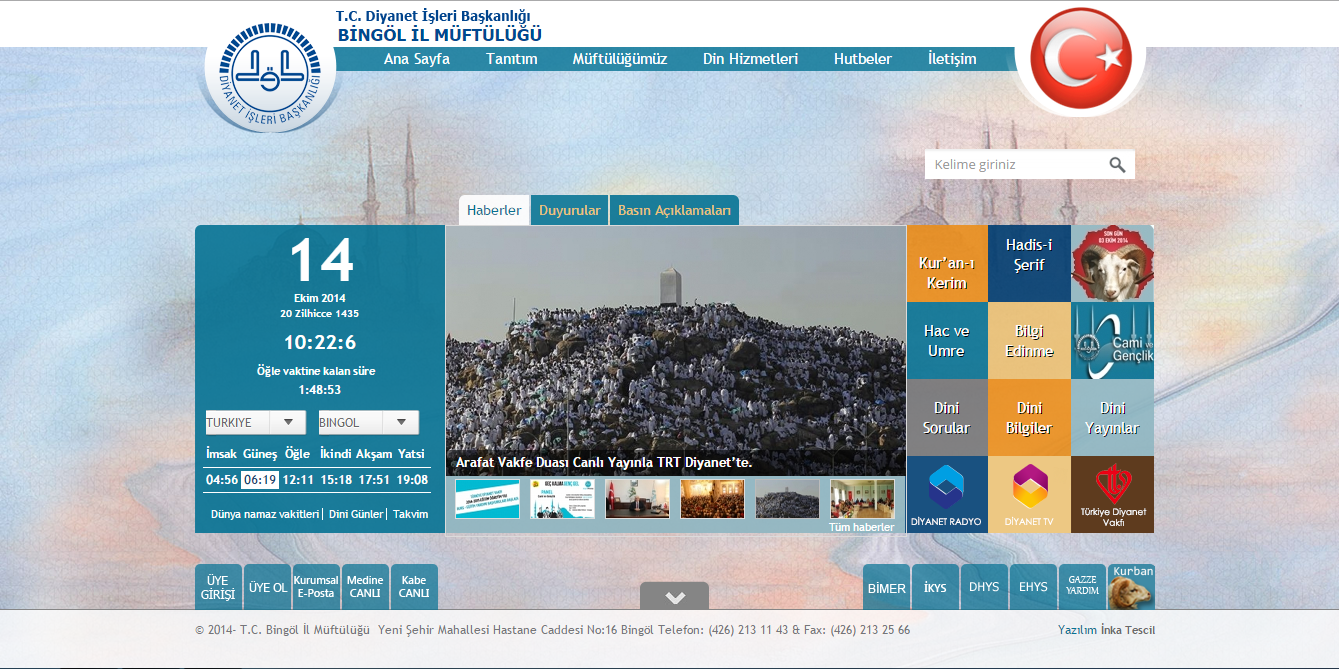Open the Diyanet TV tile

point(1029,495)
